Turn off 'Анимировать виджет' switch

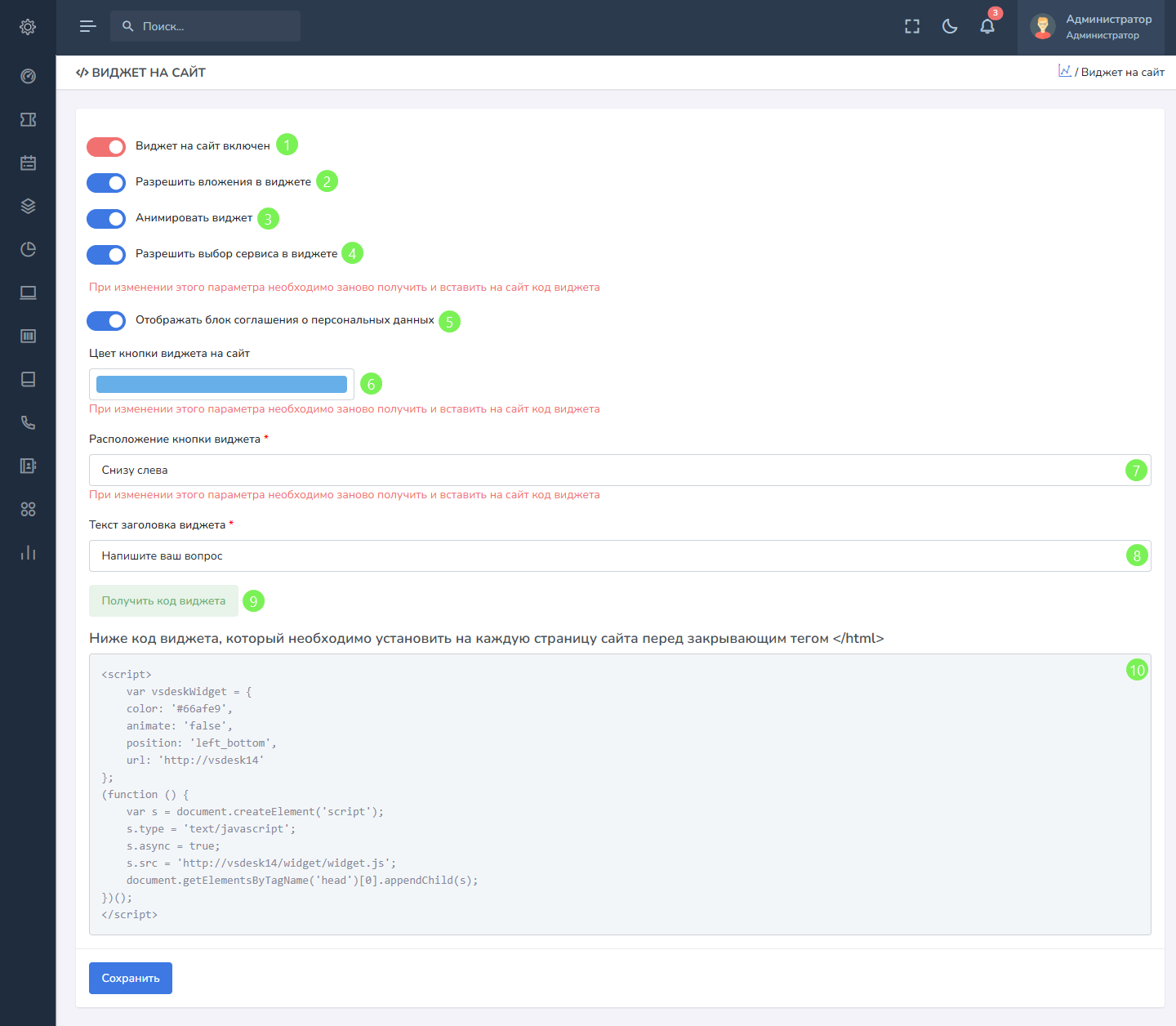coord(106,219)
